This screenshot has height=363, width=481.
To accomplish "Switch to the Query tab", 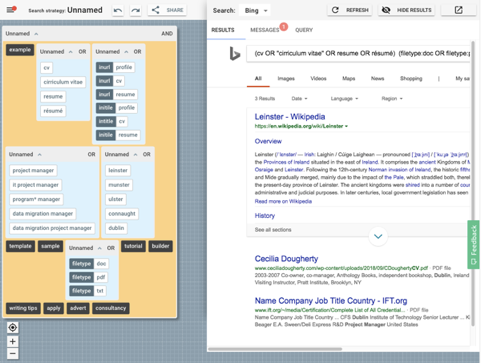I will (304, 30).
